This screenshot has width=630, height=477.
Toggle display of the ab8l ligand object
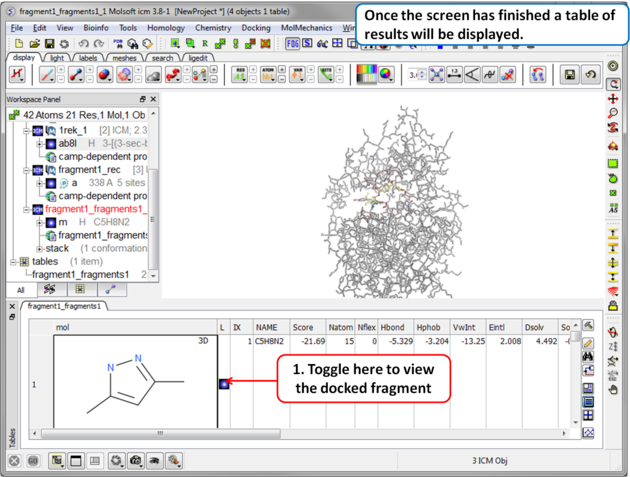51,143
